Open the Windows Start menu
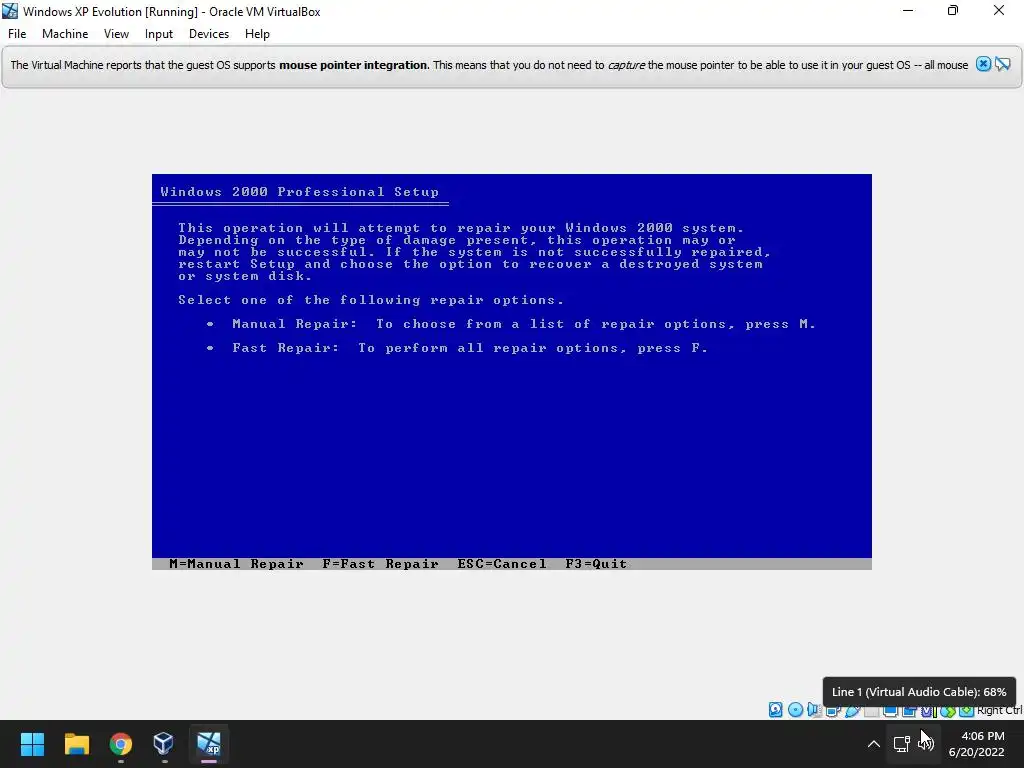The image size is (1024, 768). 32,744
